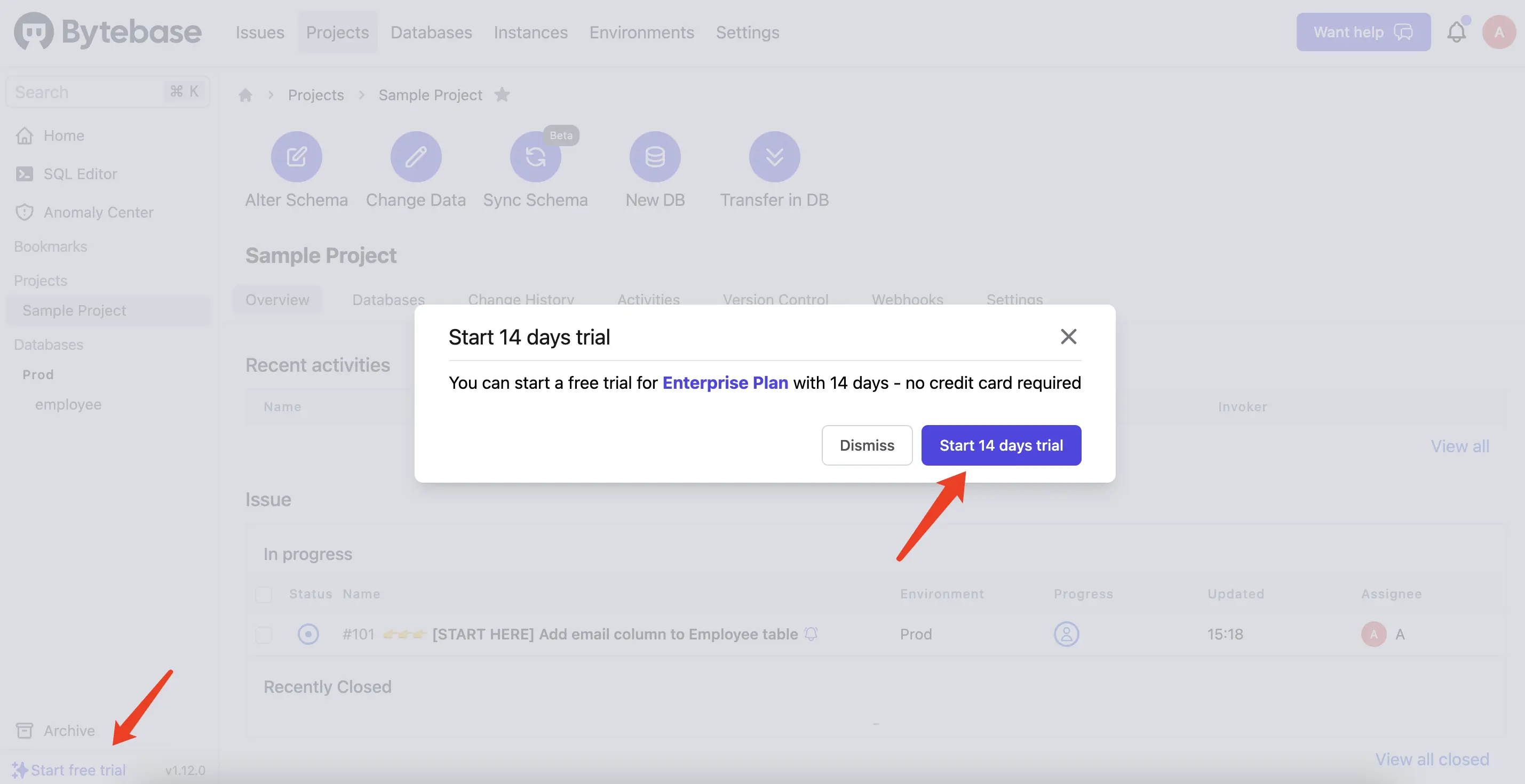1525x784 pixels.
Task: Click version v1.12.0 label
Action: tap(185, 770)
